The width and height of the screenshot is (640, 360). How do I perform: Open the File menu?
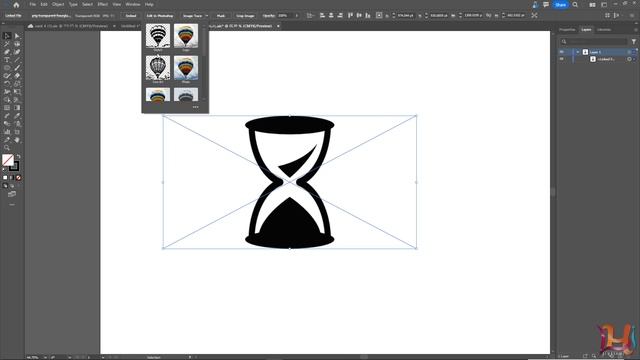click(32, 4)
